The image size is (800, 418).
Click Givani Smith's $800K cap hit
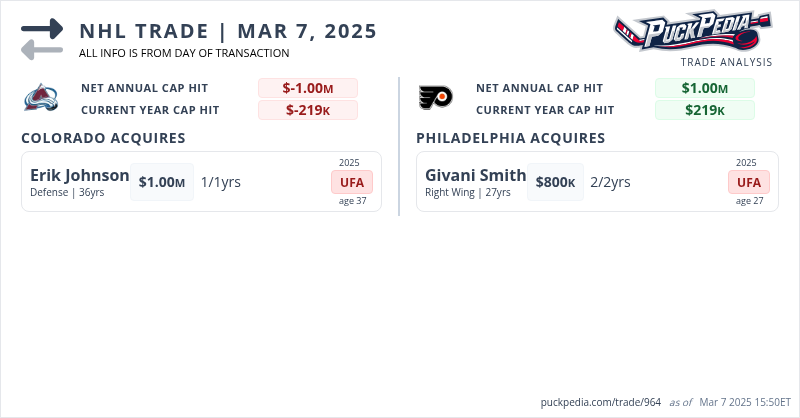coord(555,182)
